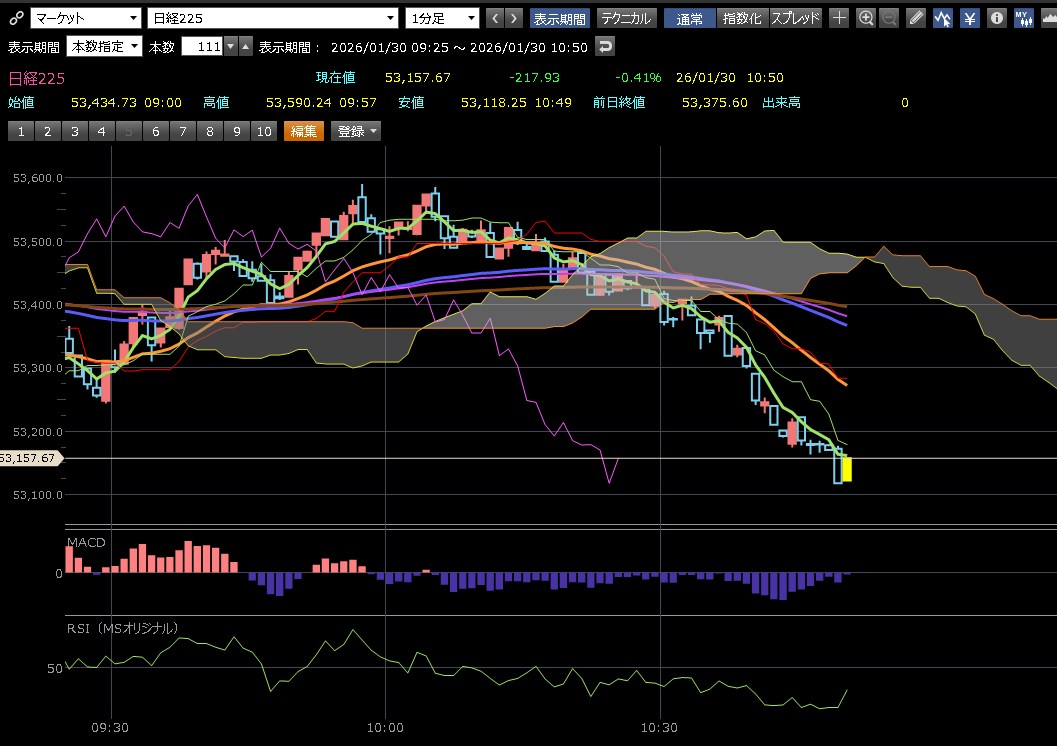The width and height of the screenshot is (1057, 746).
Task: Decrease 本数 with the down stepper
Action: pos(230,47)
